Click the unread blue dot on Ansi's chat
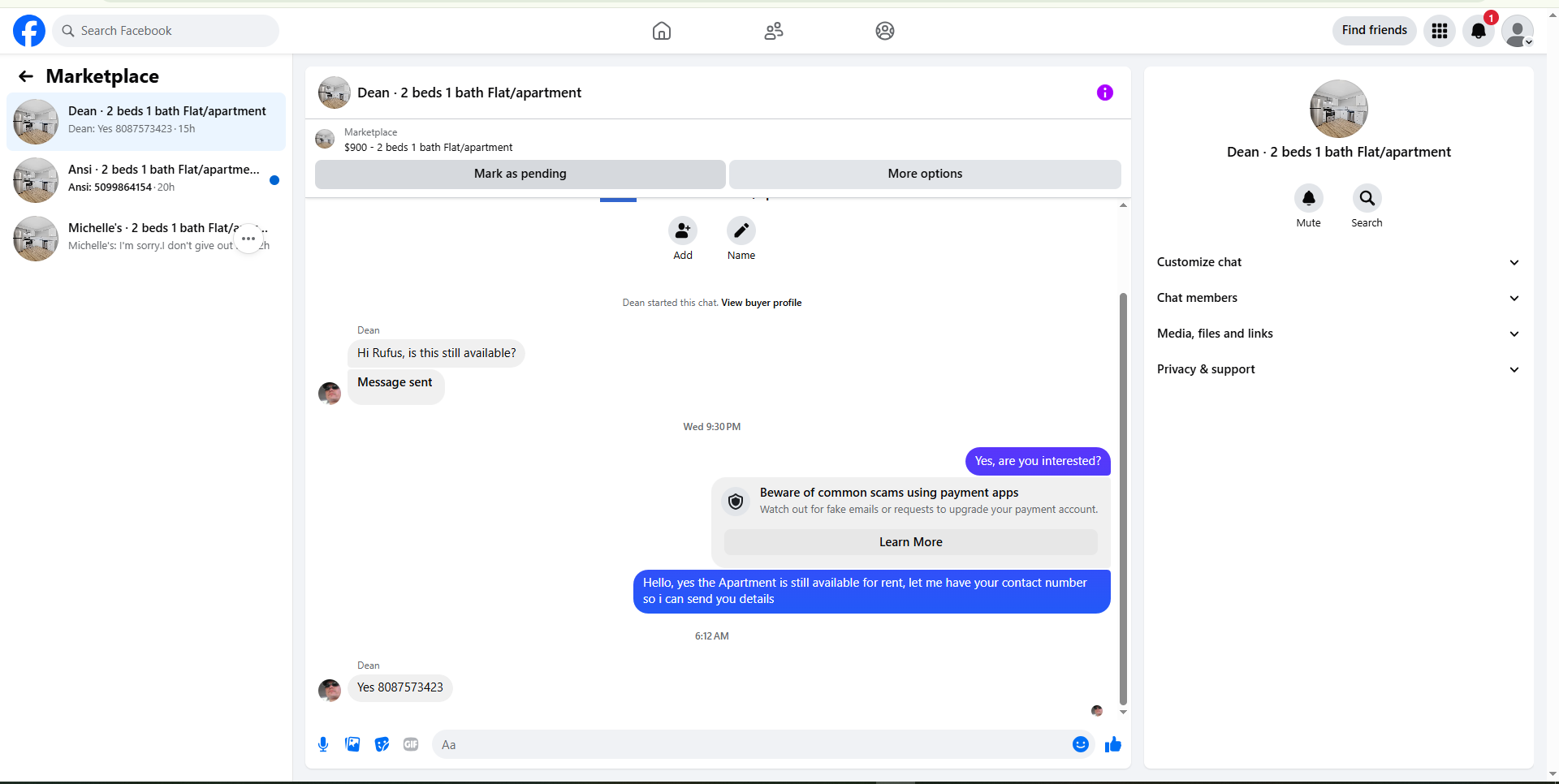 pyautogui.click(x=274, y=180)
